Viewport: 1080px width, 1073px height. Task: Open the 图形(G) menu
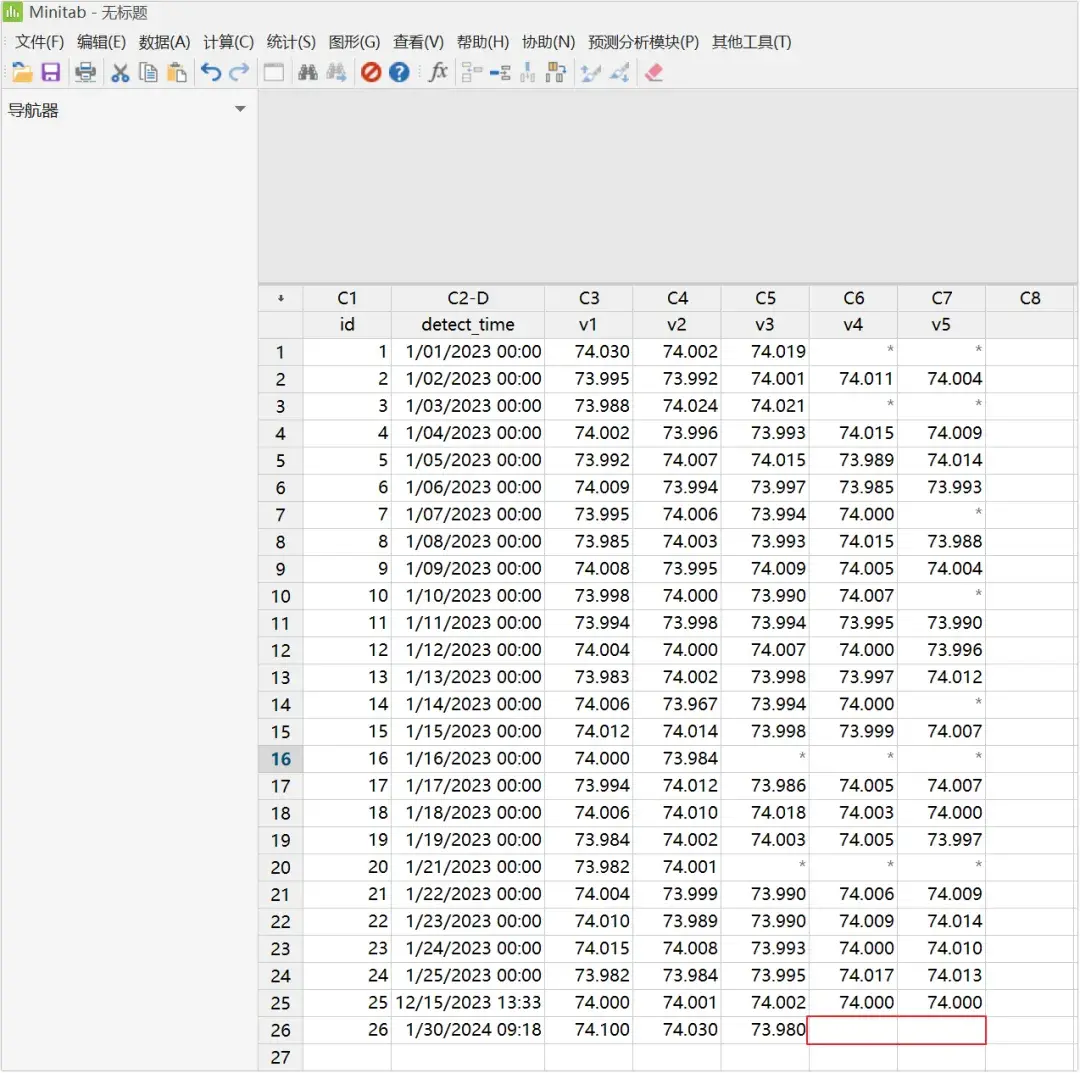pyautogui.click(x=354, y=42)
